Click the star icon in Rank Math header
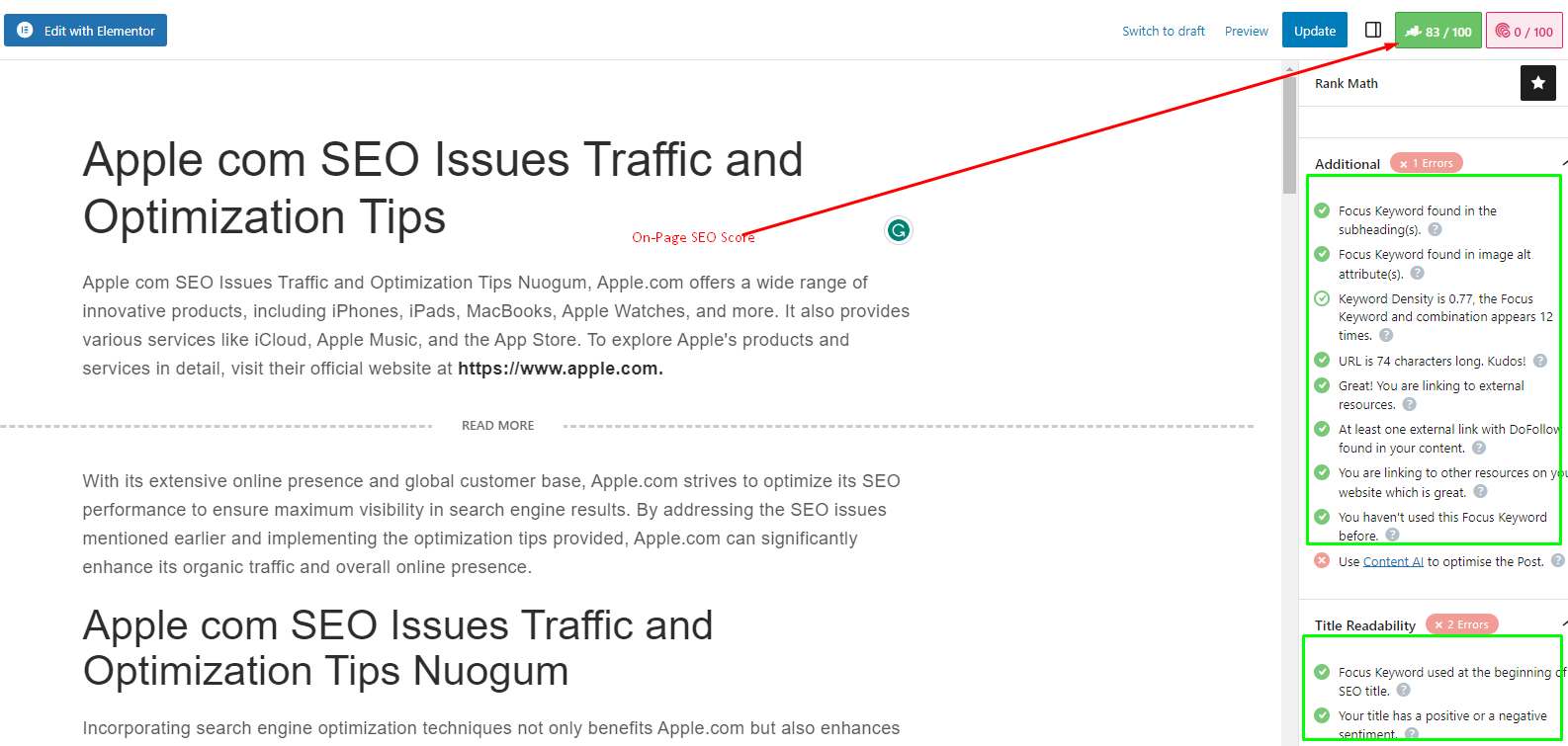1568x746 pixels. coord(1538,83)
